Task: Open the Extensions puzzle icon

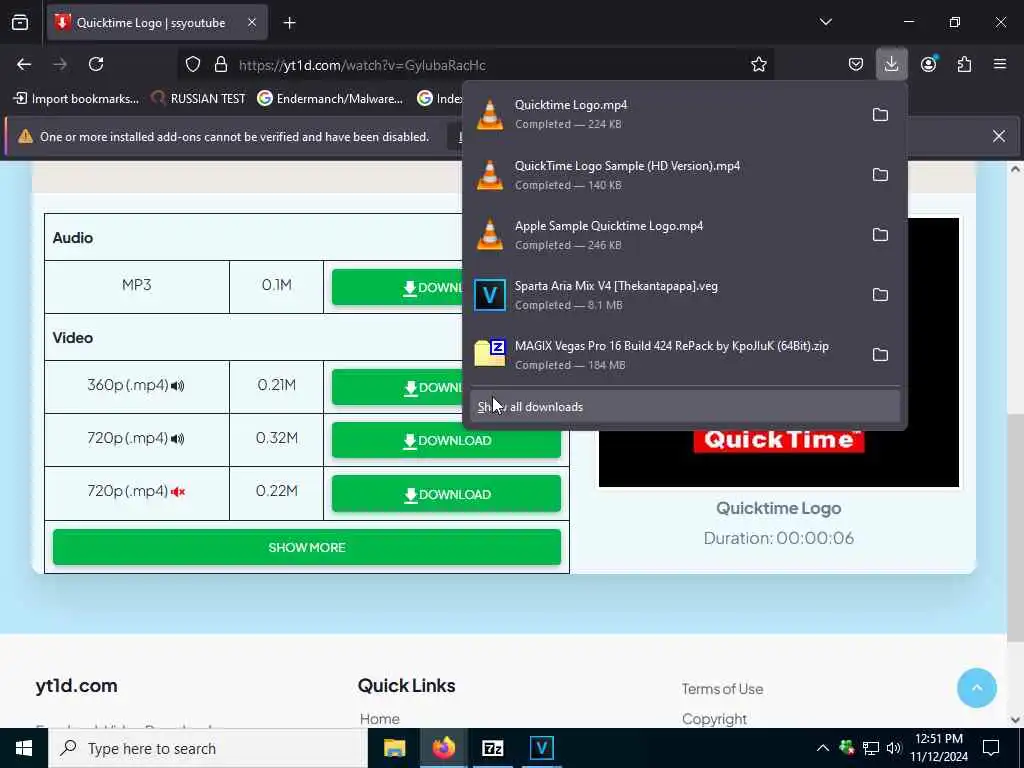Action: pyautogui.click(x=964, y=65)
